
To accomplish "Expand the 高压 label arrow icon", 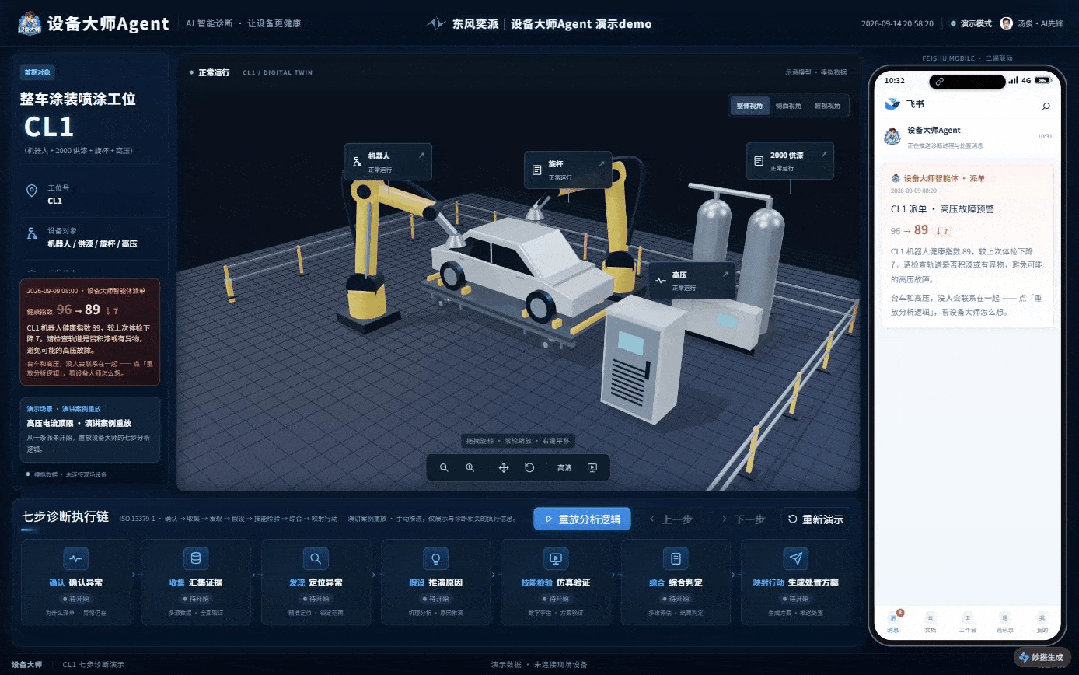I will [725, 274].
